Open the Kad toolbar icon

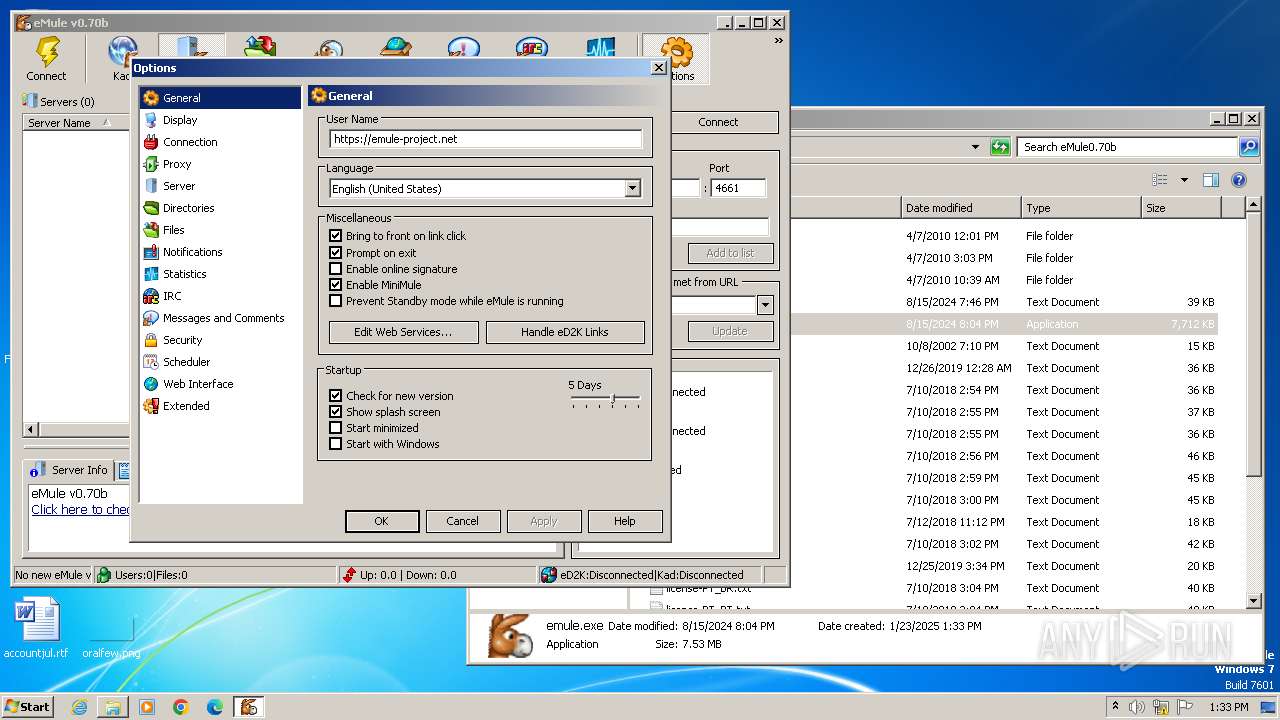pyautogui.click(x=122, y=58)
